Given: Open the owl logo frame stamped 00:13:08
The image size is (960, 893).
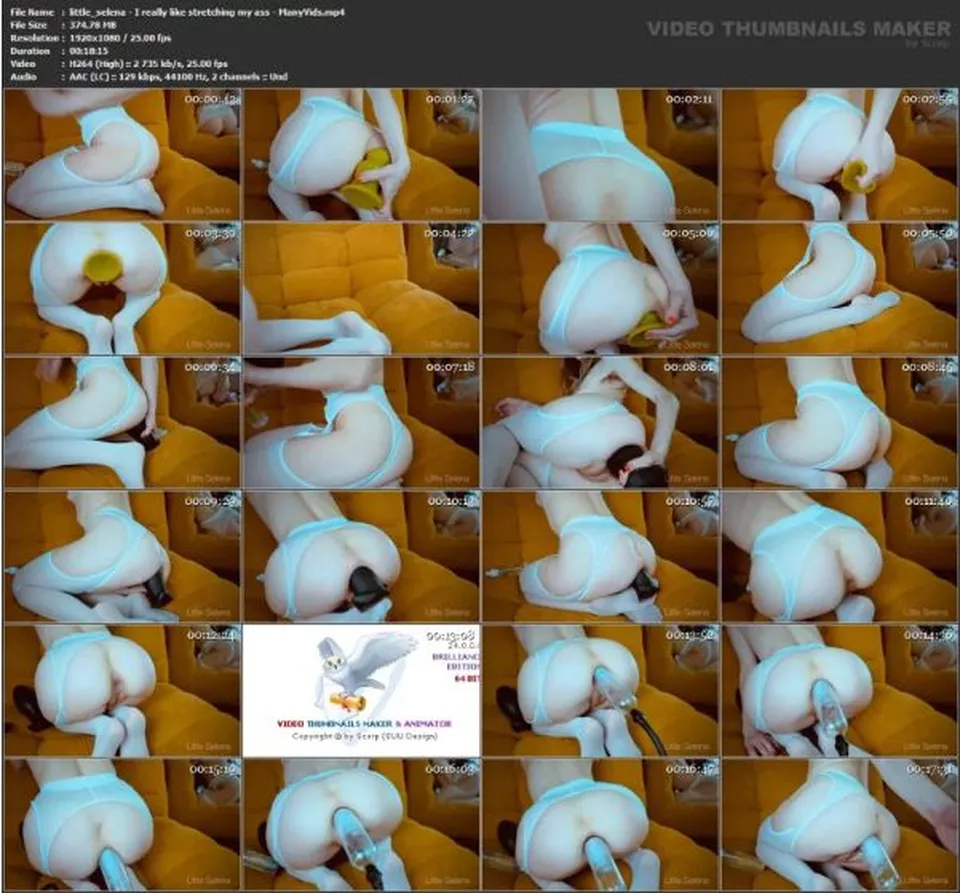Looking at the screenshot, I should (361, 690).
